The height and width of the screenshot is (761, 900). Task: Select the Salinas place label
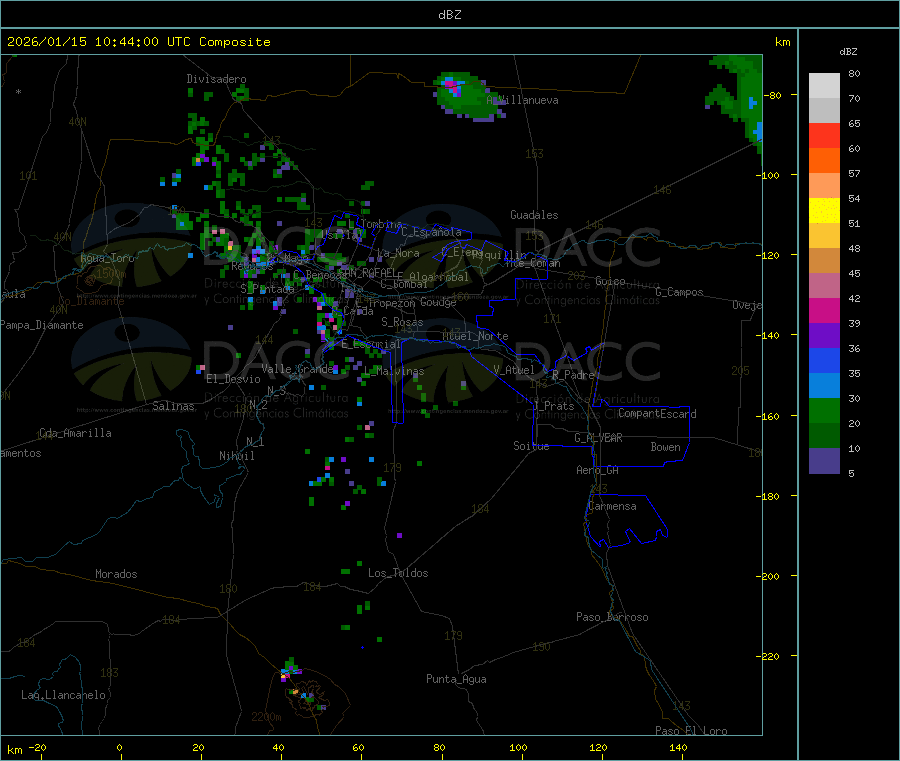pyautogui.click(x=173, y=406)
